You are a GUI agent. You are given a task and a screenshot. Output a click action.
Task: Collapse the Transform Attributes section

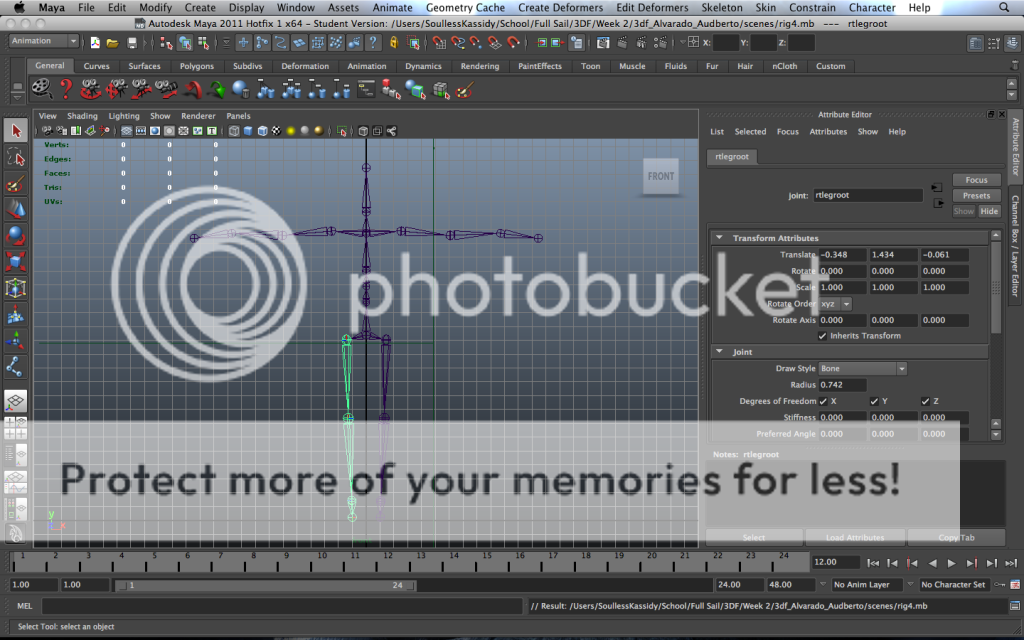tap(720, 238)
